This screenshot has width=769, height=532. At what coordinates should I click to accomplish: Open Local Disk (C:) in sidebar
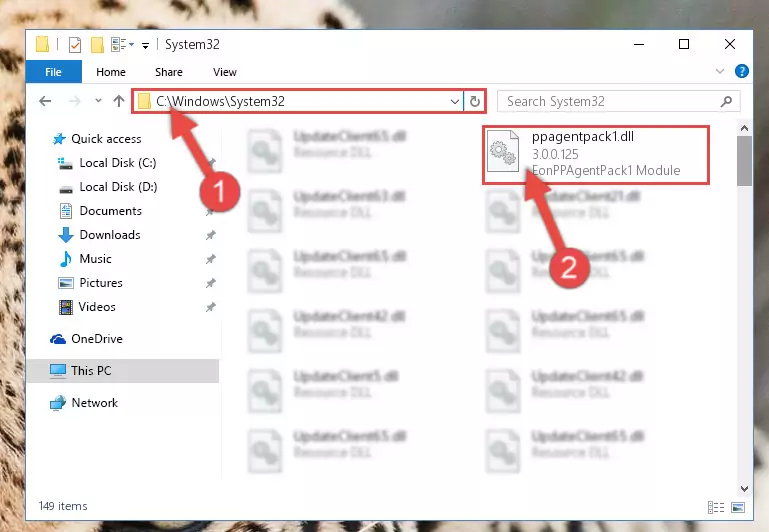pyautogui.click(x=107, y=163)
